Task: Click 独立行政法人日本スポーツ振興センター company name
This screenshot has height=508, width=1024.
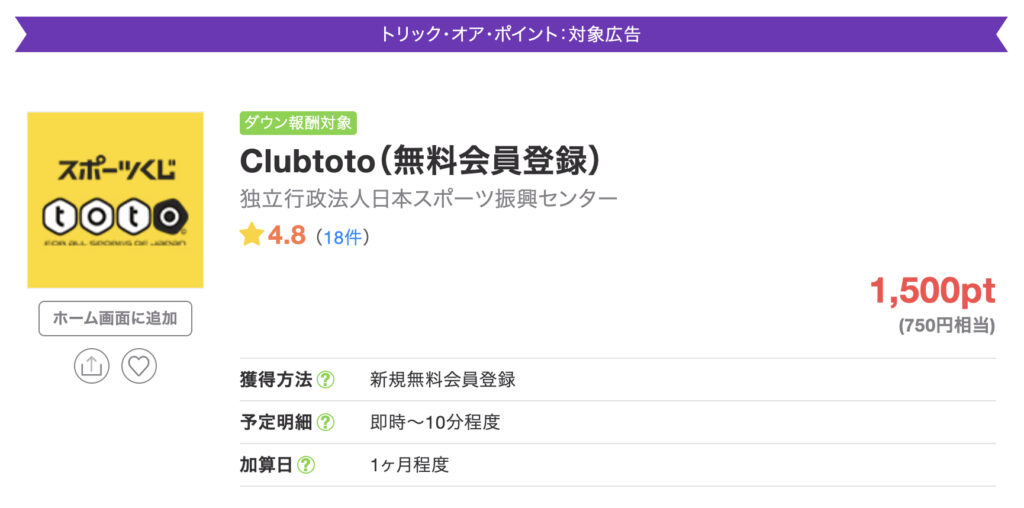Action: [429, 198]
